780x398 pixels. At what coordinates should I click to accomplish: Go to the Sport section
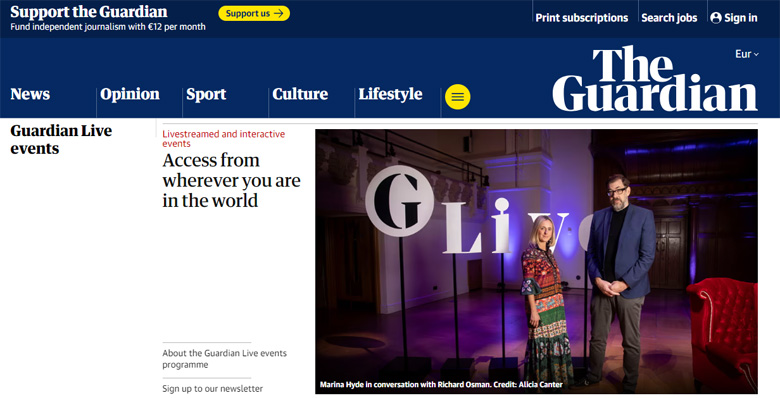pyautogui.click(x=206, y=94)
